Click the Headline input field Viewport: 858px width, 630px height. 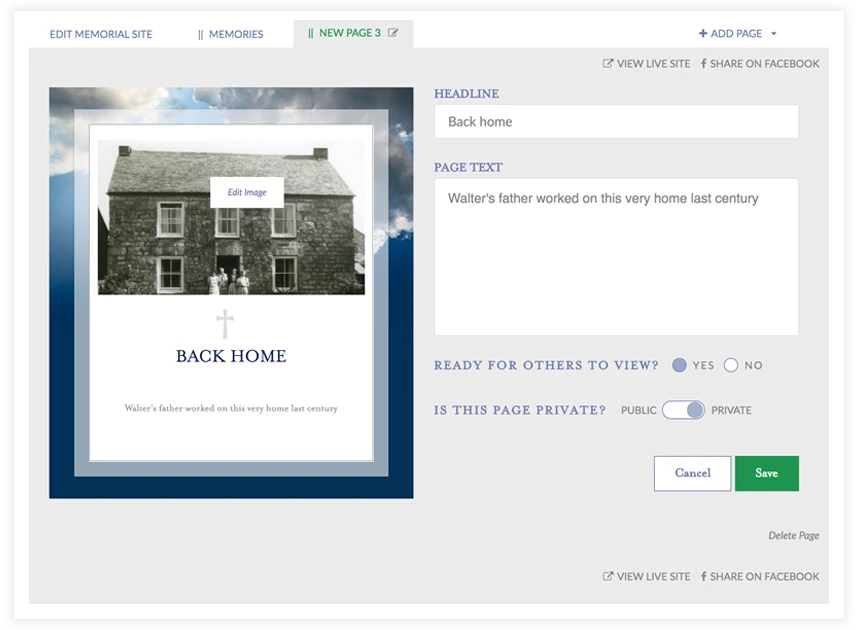coord(616,122)
